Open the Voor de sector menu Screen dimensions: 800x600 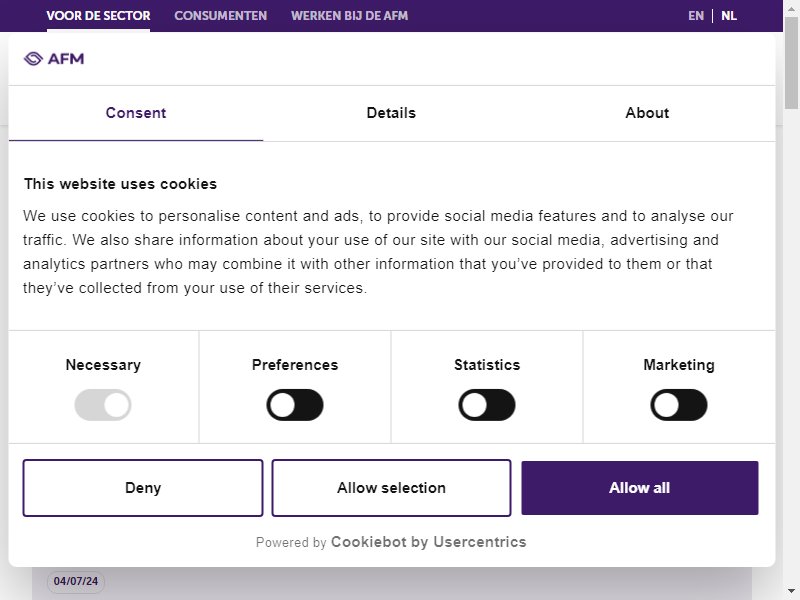click(x=98, y=16)
